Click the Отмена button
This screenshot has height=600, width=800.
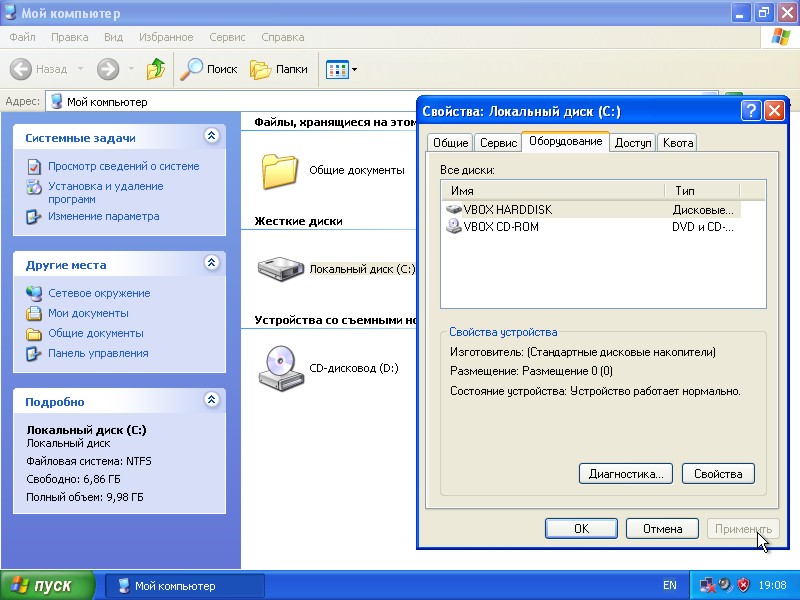[662, 529]
